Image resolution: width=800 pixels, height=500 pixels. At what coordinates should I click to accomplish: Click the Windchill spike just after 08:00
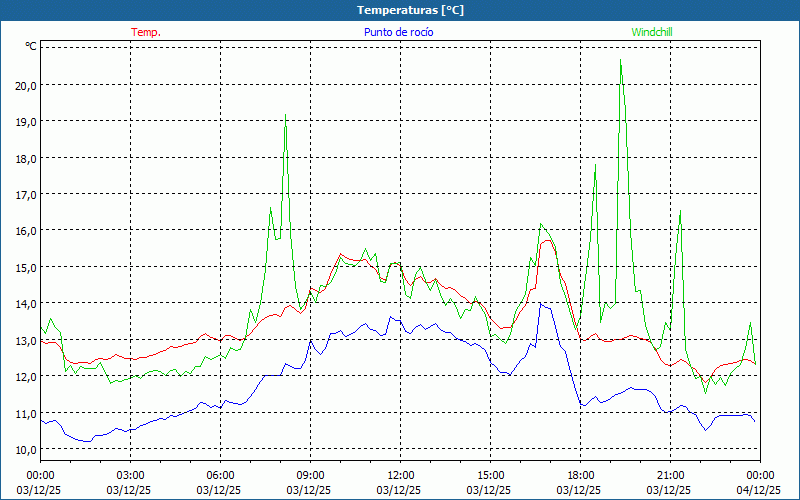(286, 118)
